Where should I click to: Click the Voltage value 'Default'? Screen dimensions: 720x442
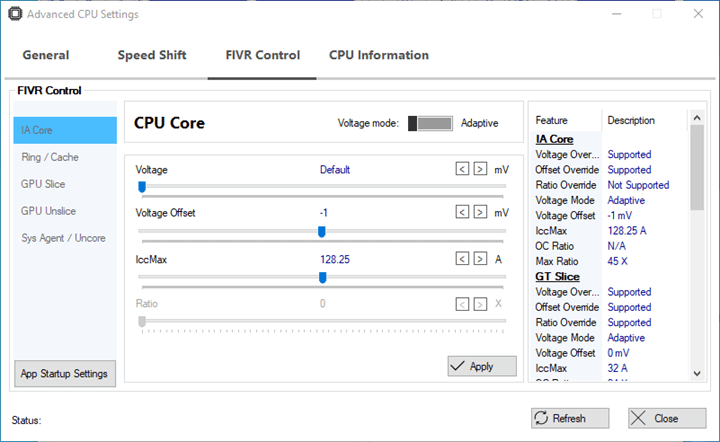(x=335, y=170)
